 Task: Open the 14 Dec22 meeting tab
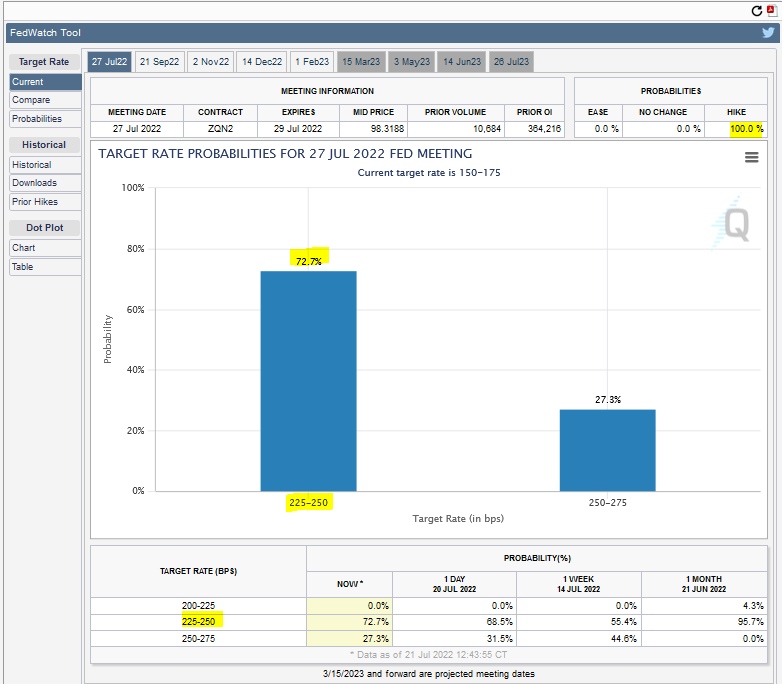262,62
